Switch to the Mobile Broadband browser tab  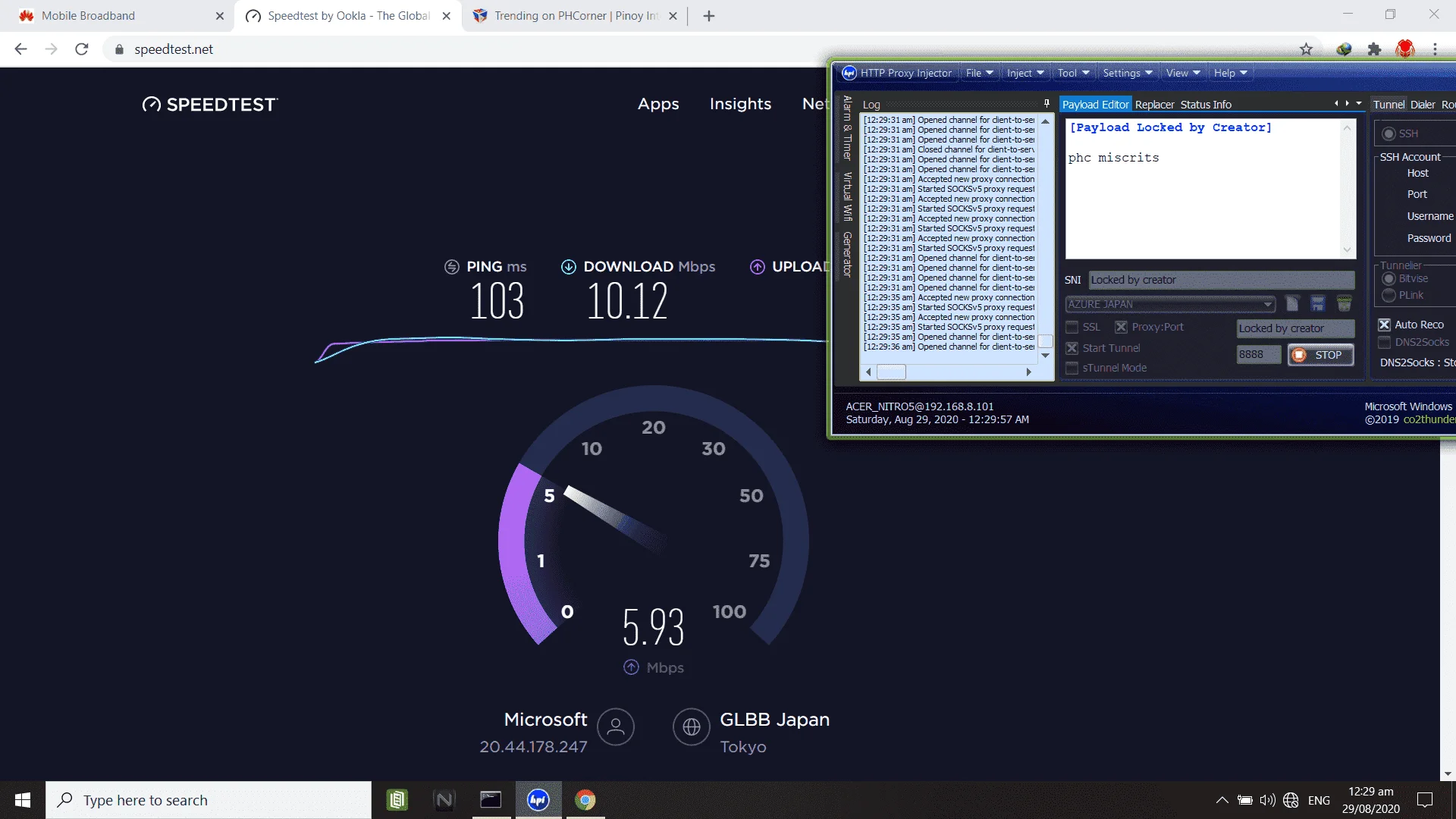118,16
